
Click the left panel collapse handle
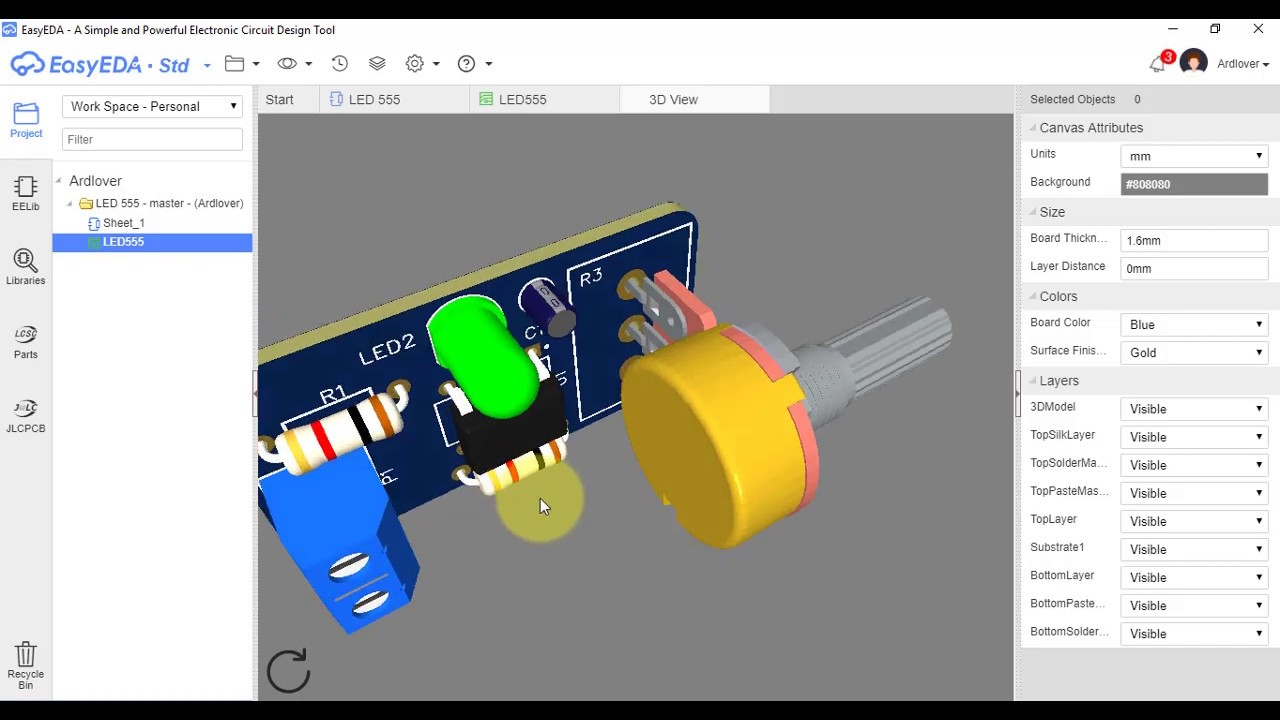click(x=255, y=393)
